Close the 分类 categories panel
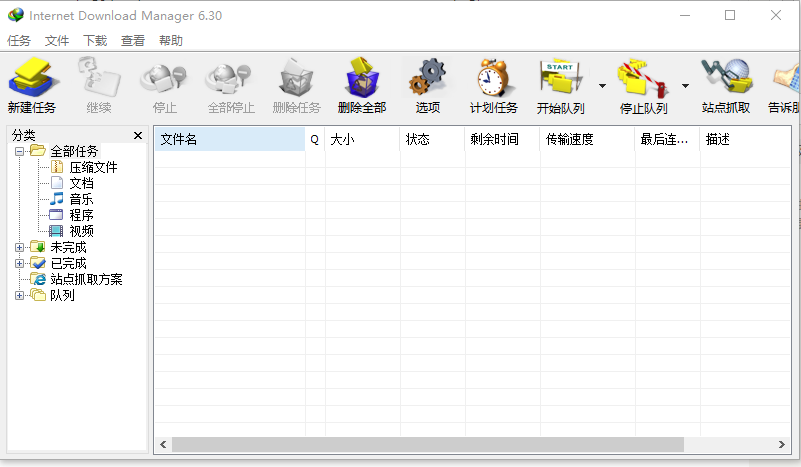This screenshot has width=801, height=467. pyautogui.click(x=137, y=135)
